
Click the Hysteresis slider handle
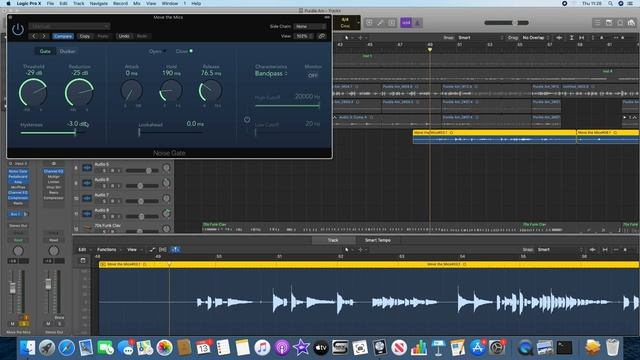tap(75, 132)
